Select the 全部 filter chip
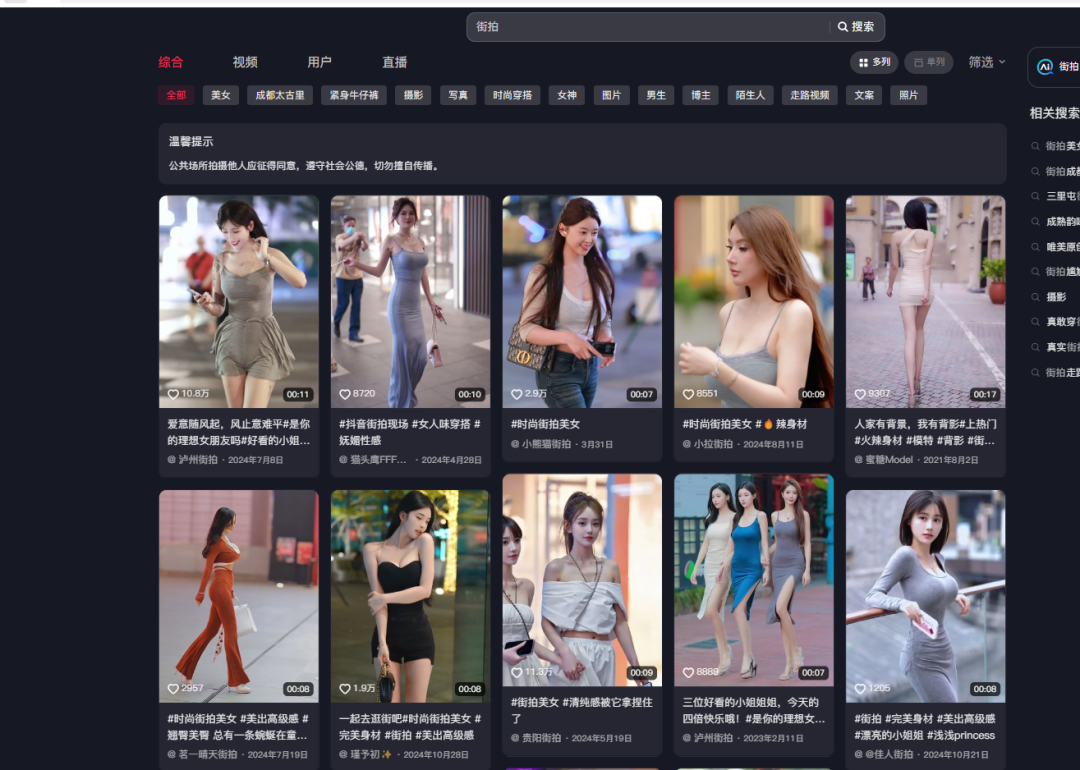Screen dimensions: 1080x770 click(x=176, y=95)
